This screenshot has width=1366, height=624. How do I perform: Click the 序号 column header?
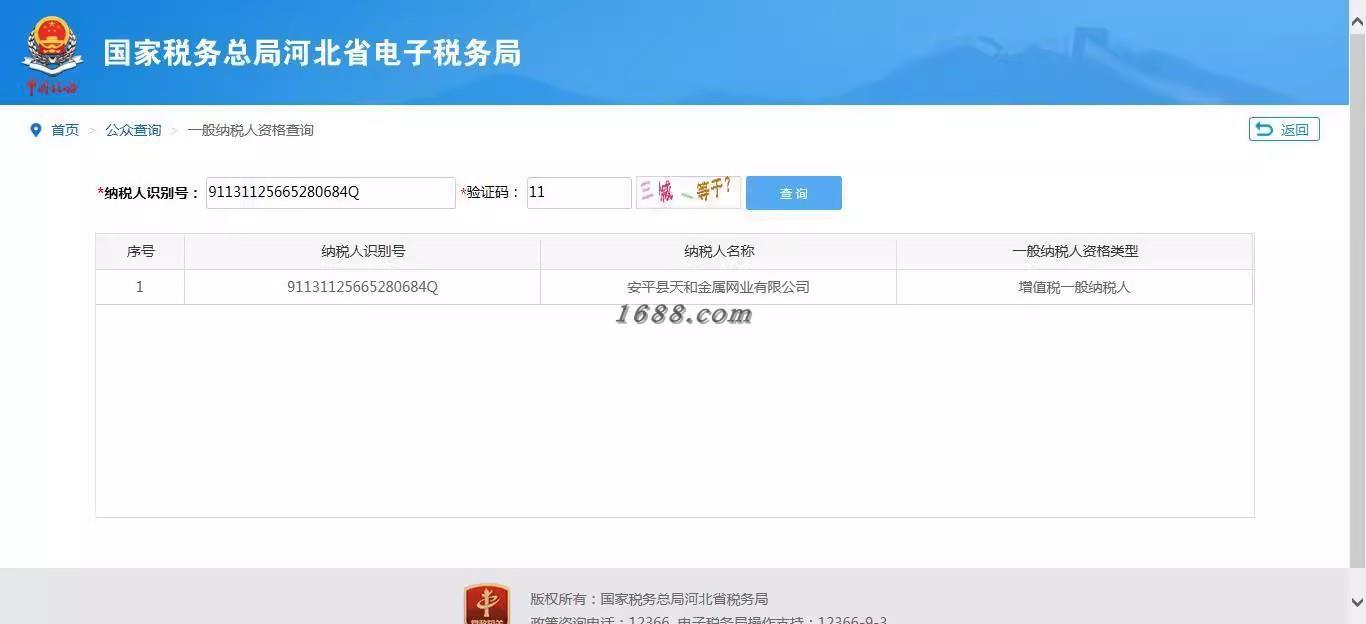[140, 251]
